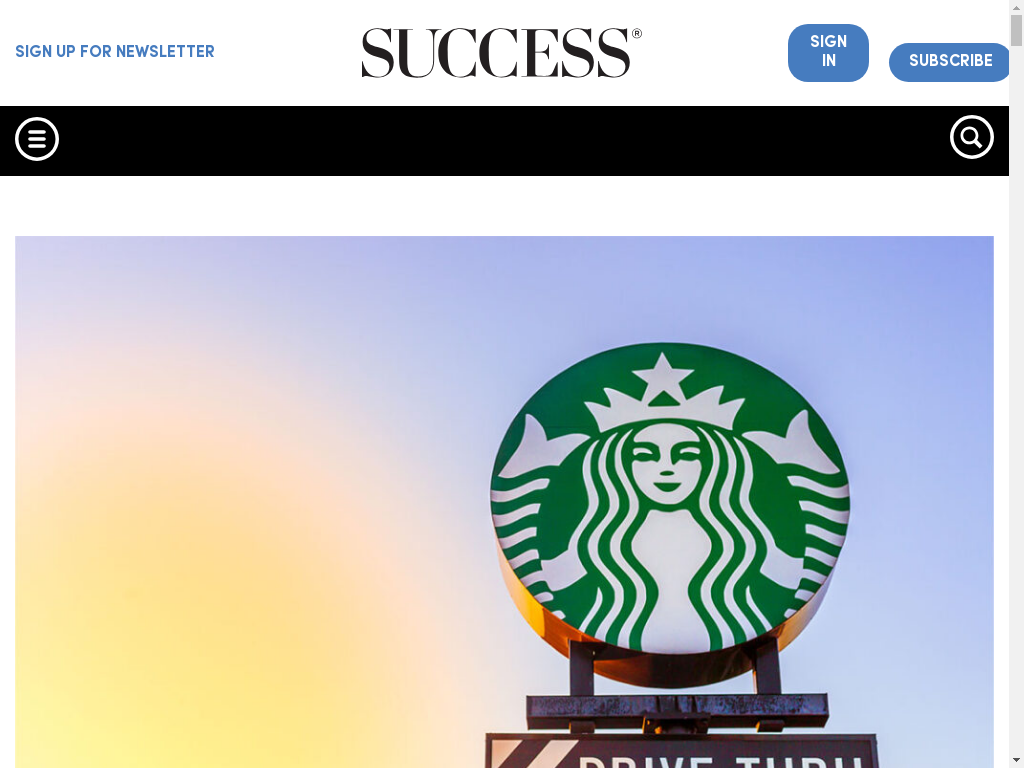Click the registered trademark symbol beside SUCCESS
Screen dimensions: 1024x768
pos(637,33)
